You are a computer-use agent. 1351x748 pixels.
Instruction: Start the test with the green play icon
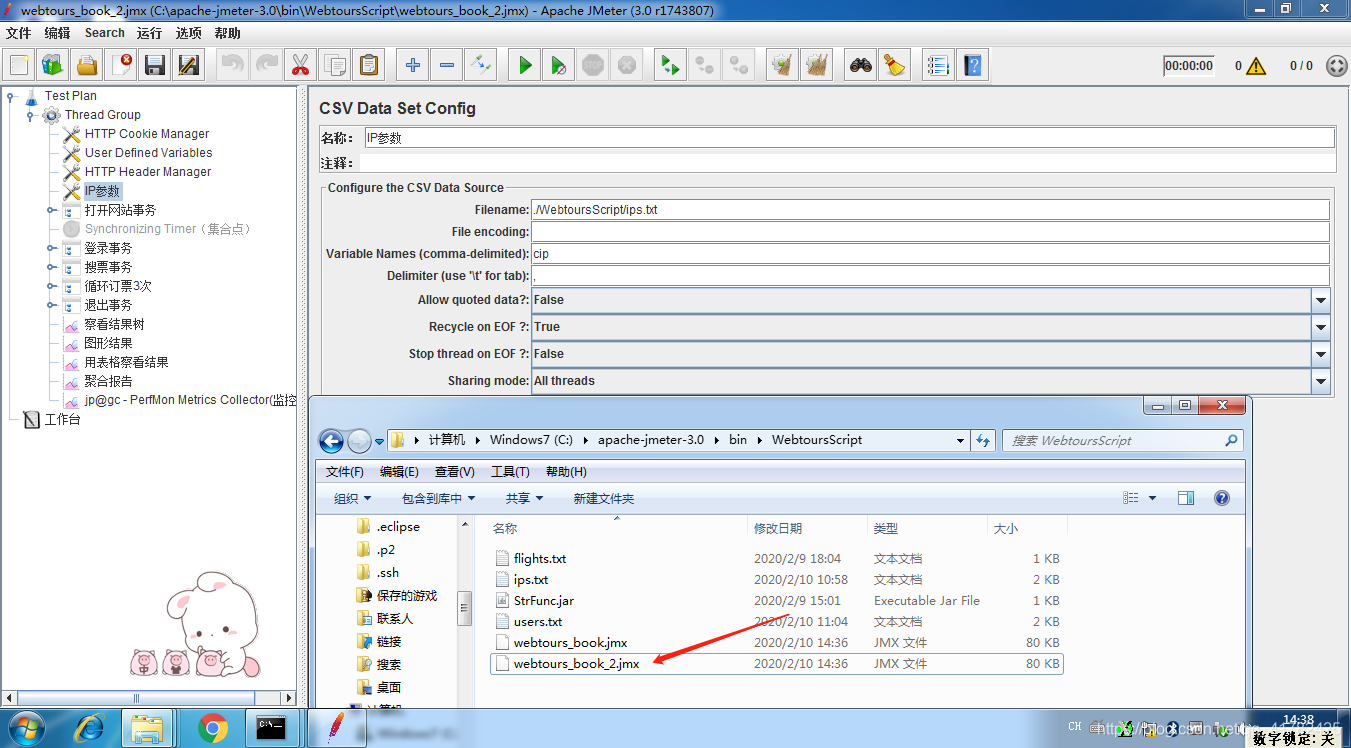click(524, 66)
